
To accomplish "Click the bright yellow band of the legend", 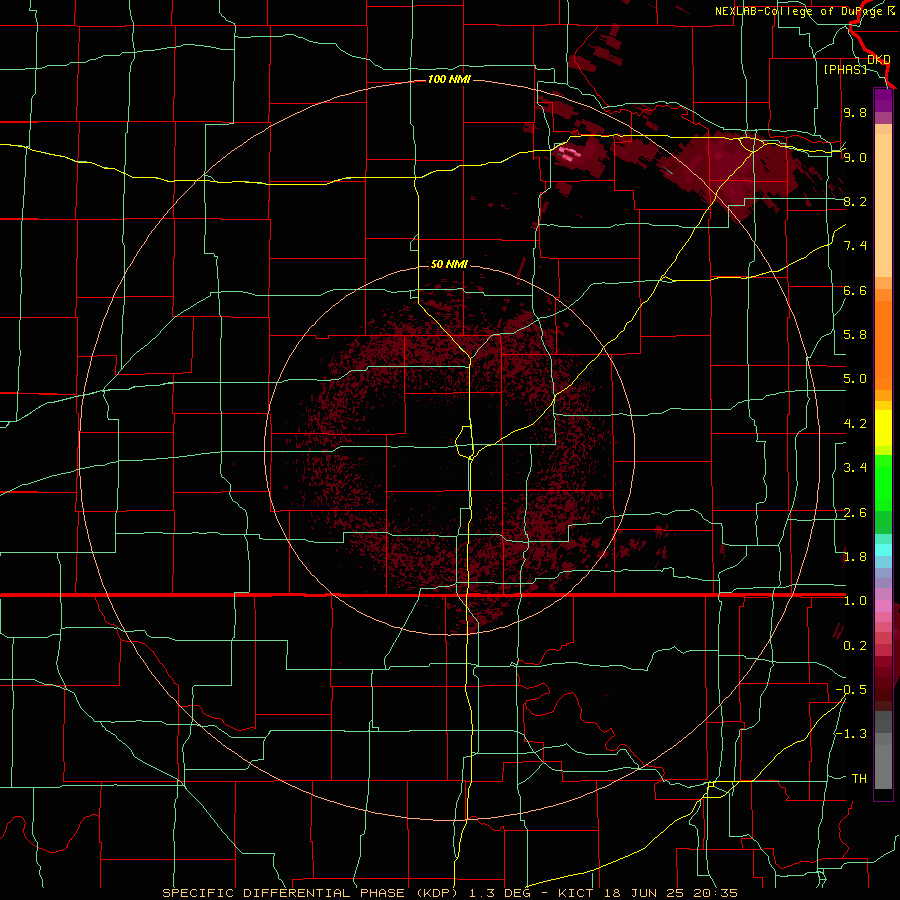I will point(883,428).
